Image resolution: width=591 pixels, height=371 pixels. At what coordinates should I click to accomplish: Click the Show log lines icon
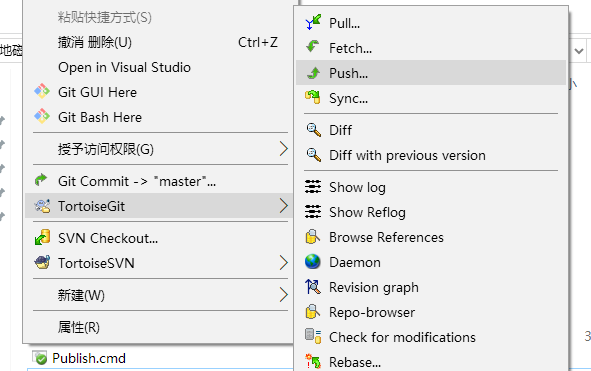click(x=313, y=187)
